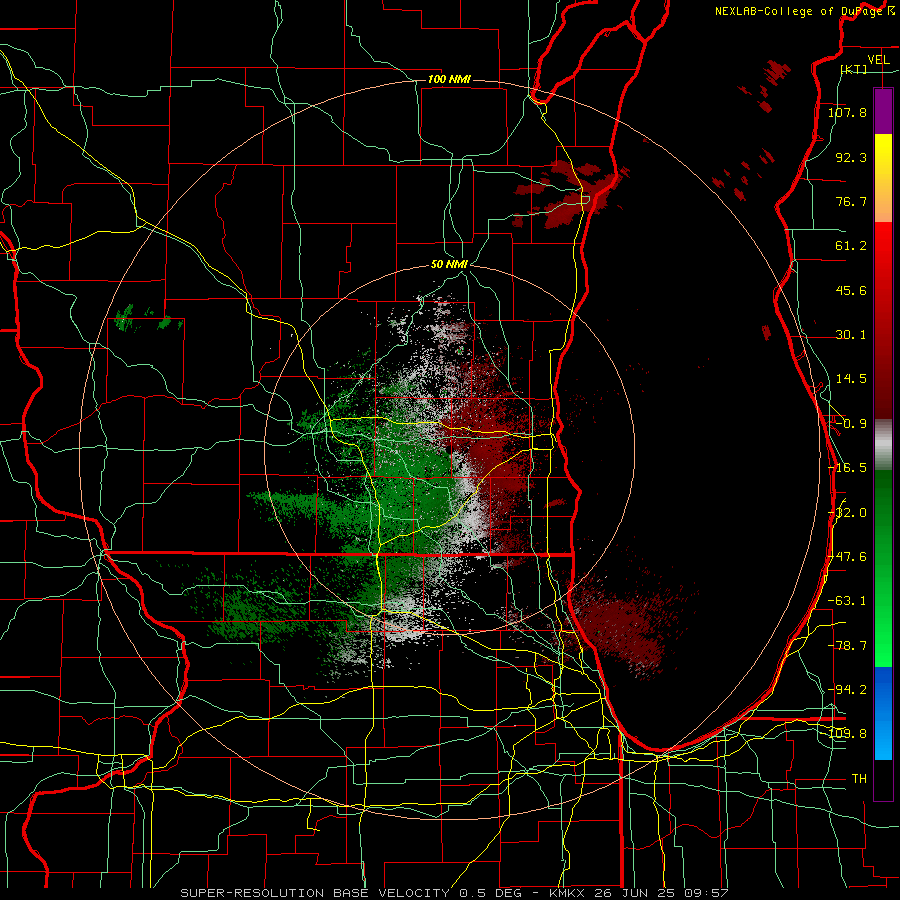Screen dimensions: 900x900
Task: Pick the bright red band near 61.2
Action: coord(883,247)
